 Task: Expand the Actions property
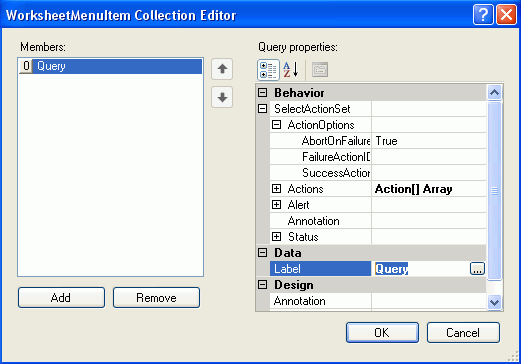pyautogui.click(x=276, y=189)
